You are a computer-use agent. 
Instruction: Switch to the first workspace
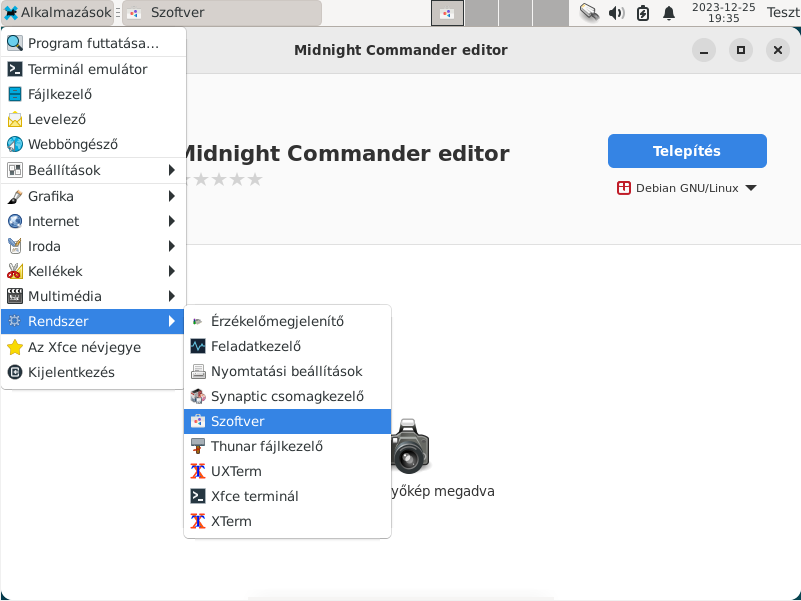tap(447, 13)
